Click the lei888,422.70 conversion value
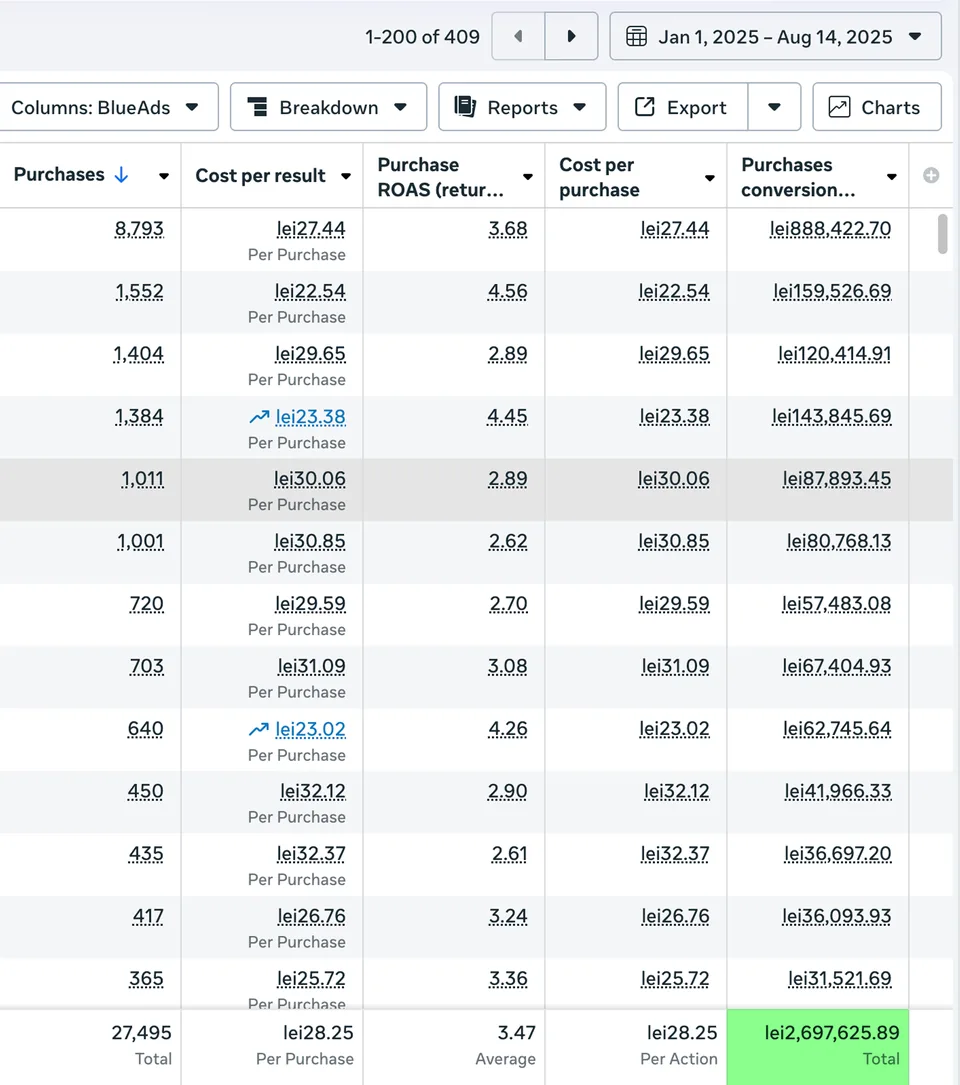Screen dimensions: 960x1085 (831, 229)
